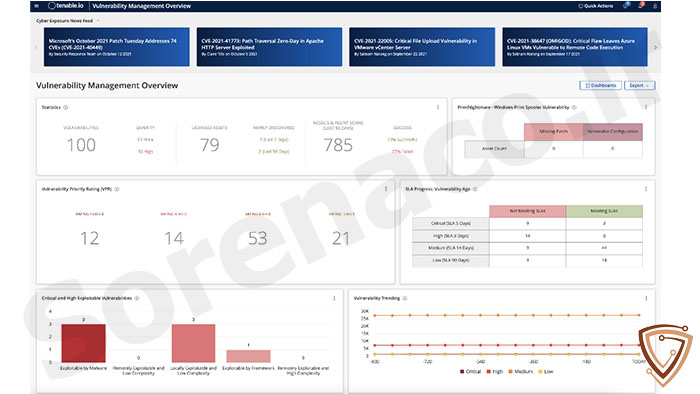Viewport: 700px width, 394px height.
Task: Open Statistics widget options menu
Action: click(x=438, y=107)
